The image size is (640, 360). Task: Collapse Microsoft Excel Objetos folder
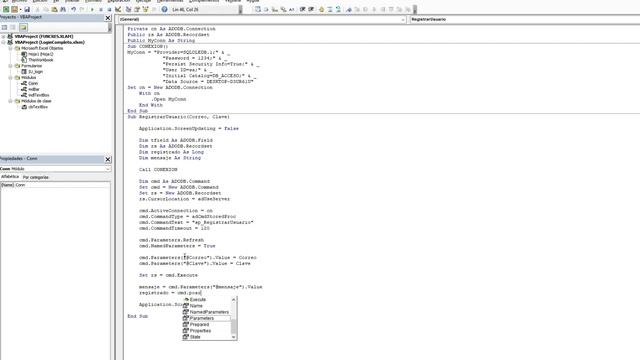(11, 48)
